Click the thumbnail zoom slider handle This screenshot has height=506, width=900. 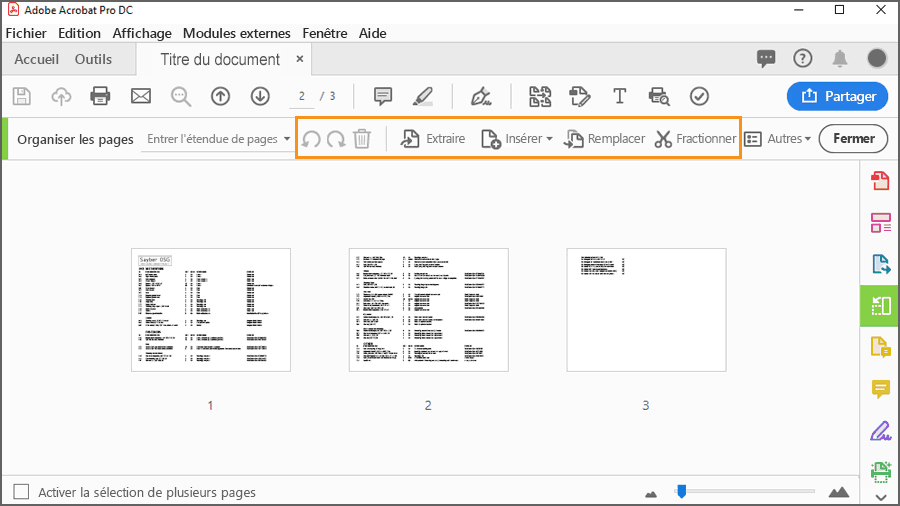[x=681, y=491]
